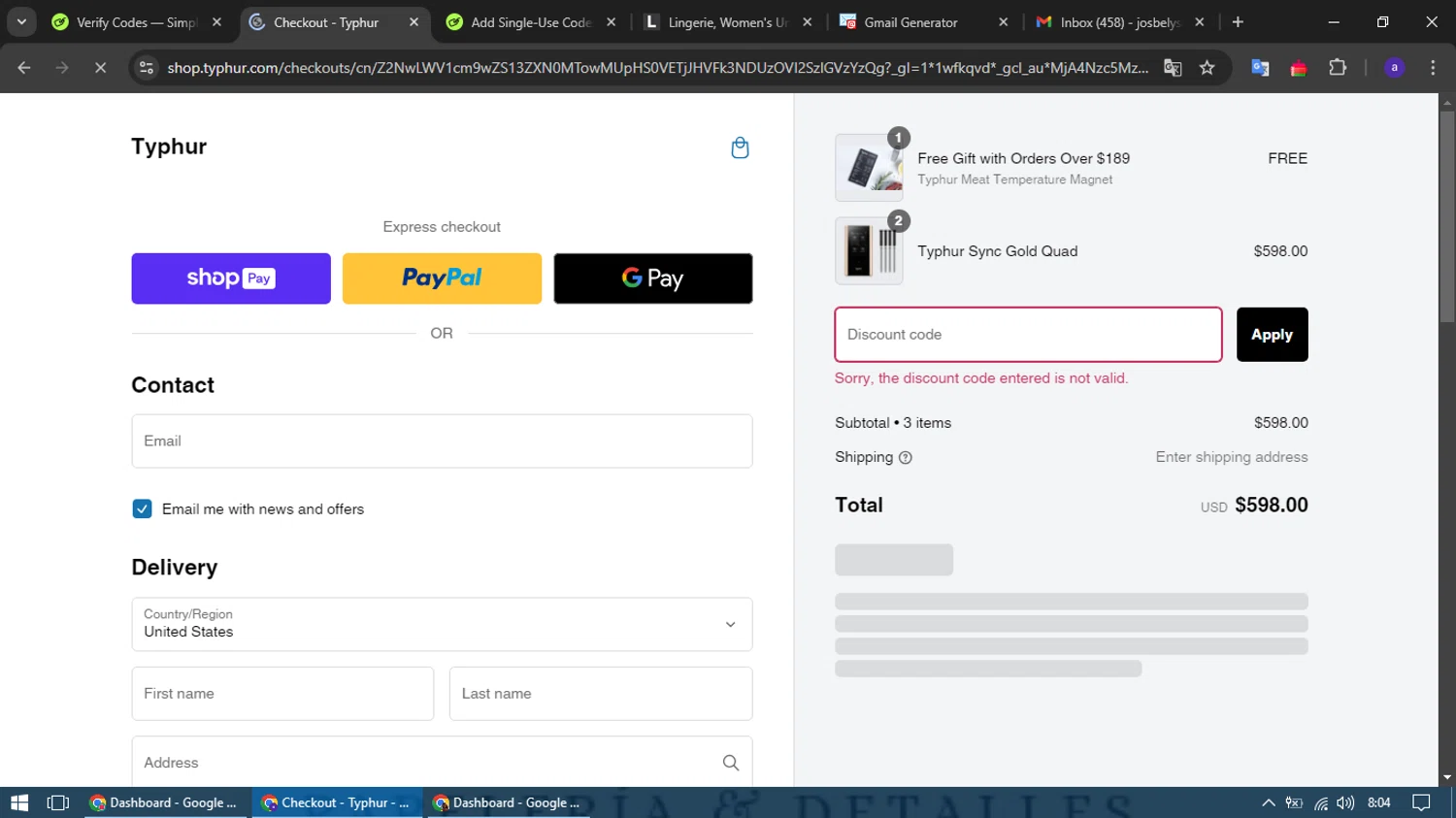1456x818 pixels.
Task: Click the address search magnifier icon
Action: point(731,763)
